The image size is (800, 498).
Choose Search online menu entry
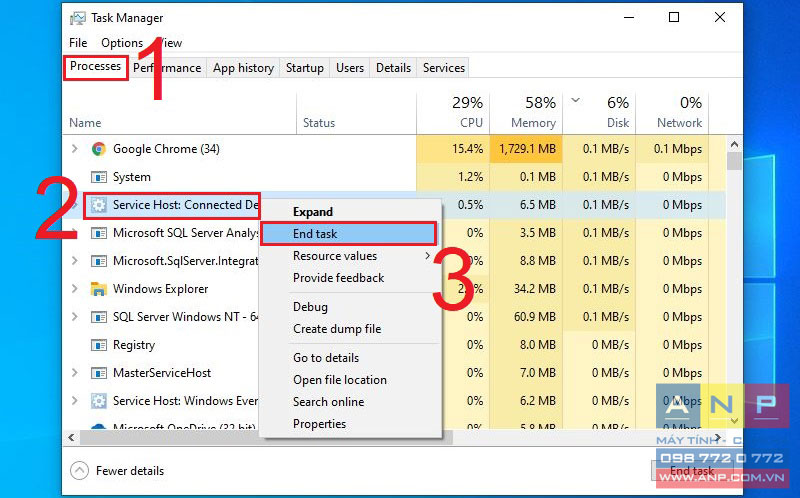coord(350,402)
